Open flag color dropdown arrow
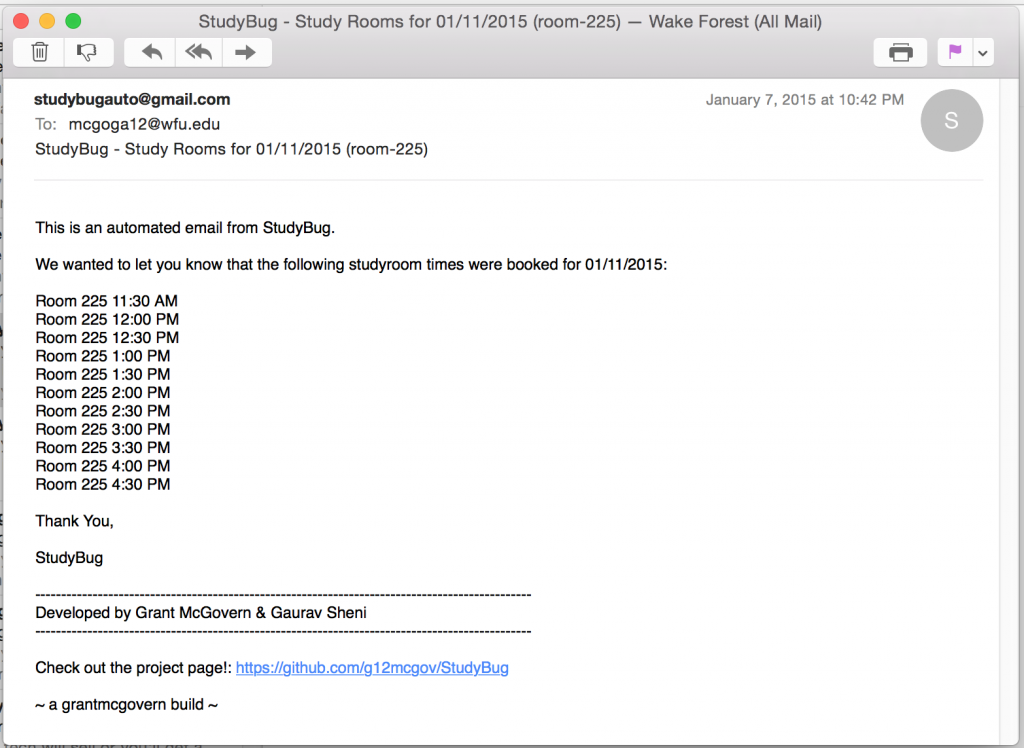The image size is (1024, 748). tap(983, 52)
